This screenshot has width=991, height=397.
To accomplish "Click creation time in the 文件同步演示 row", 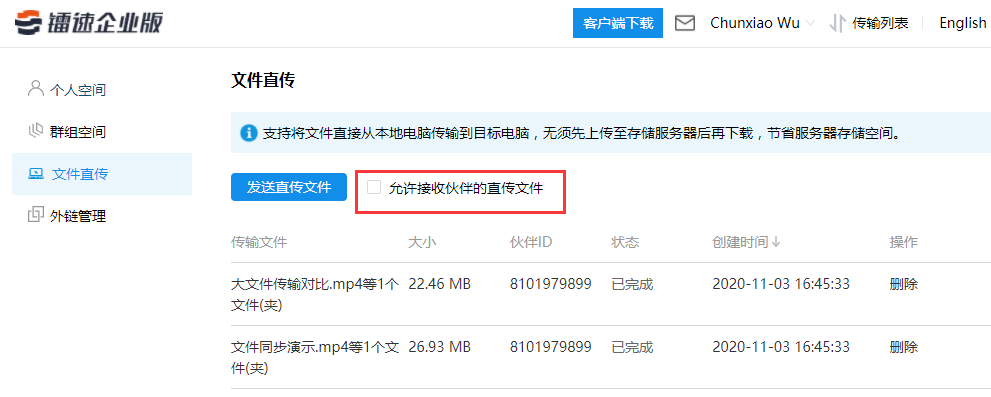I will [781, 346].
